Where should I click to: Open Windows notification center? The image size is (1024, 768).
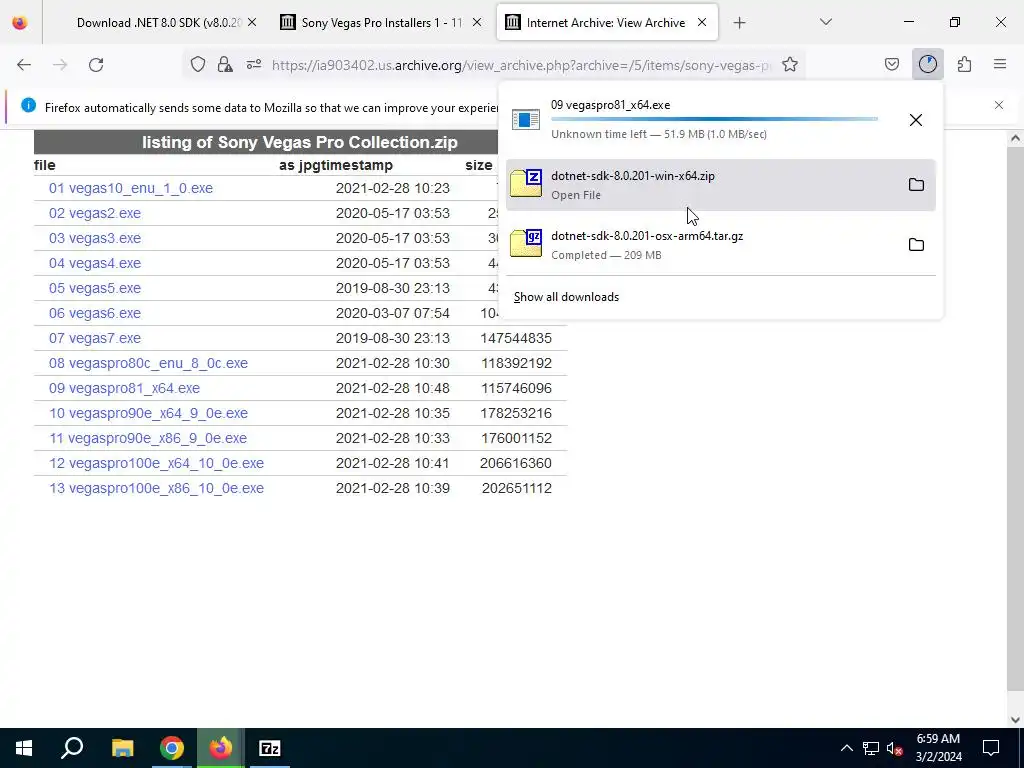click(991, 748)
